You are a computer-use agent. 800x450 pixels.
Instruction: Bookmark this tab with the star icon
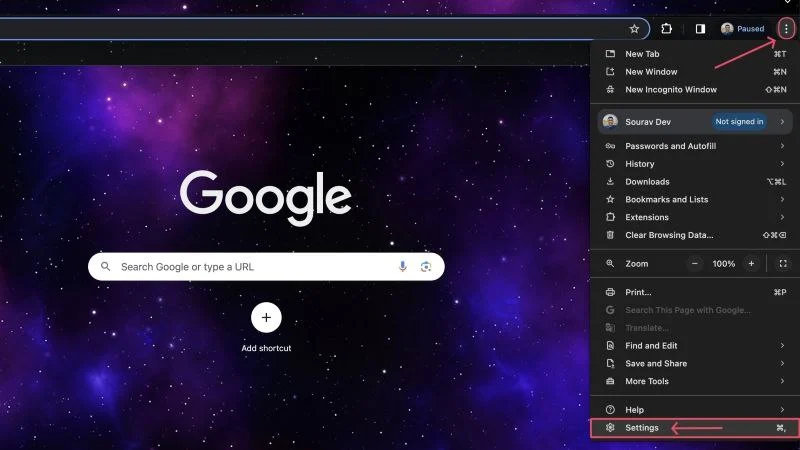coord(634,29)
